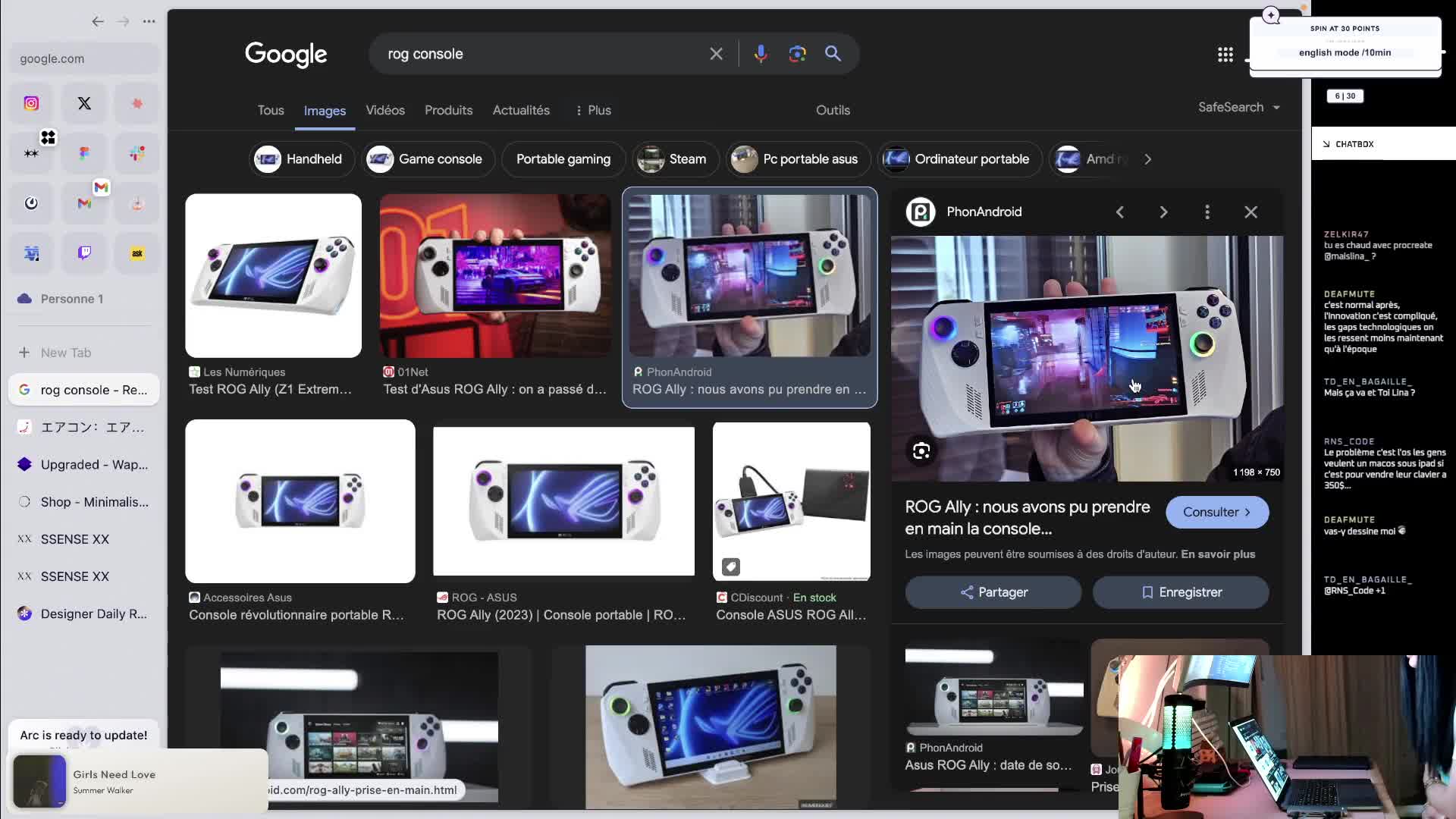The width and height of the screenshot is (1456, 819).
Task: Switch to the Vidéos tab
Action: [385, 111]
